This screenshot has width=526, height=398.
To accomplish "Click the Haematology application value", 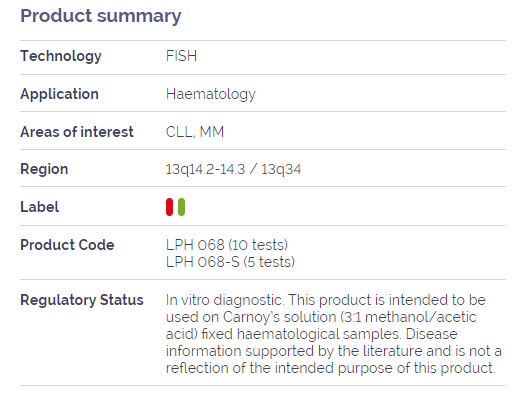I will [211, 94].
